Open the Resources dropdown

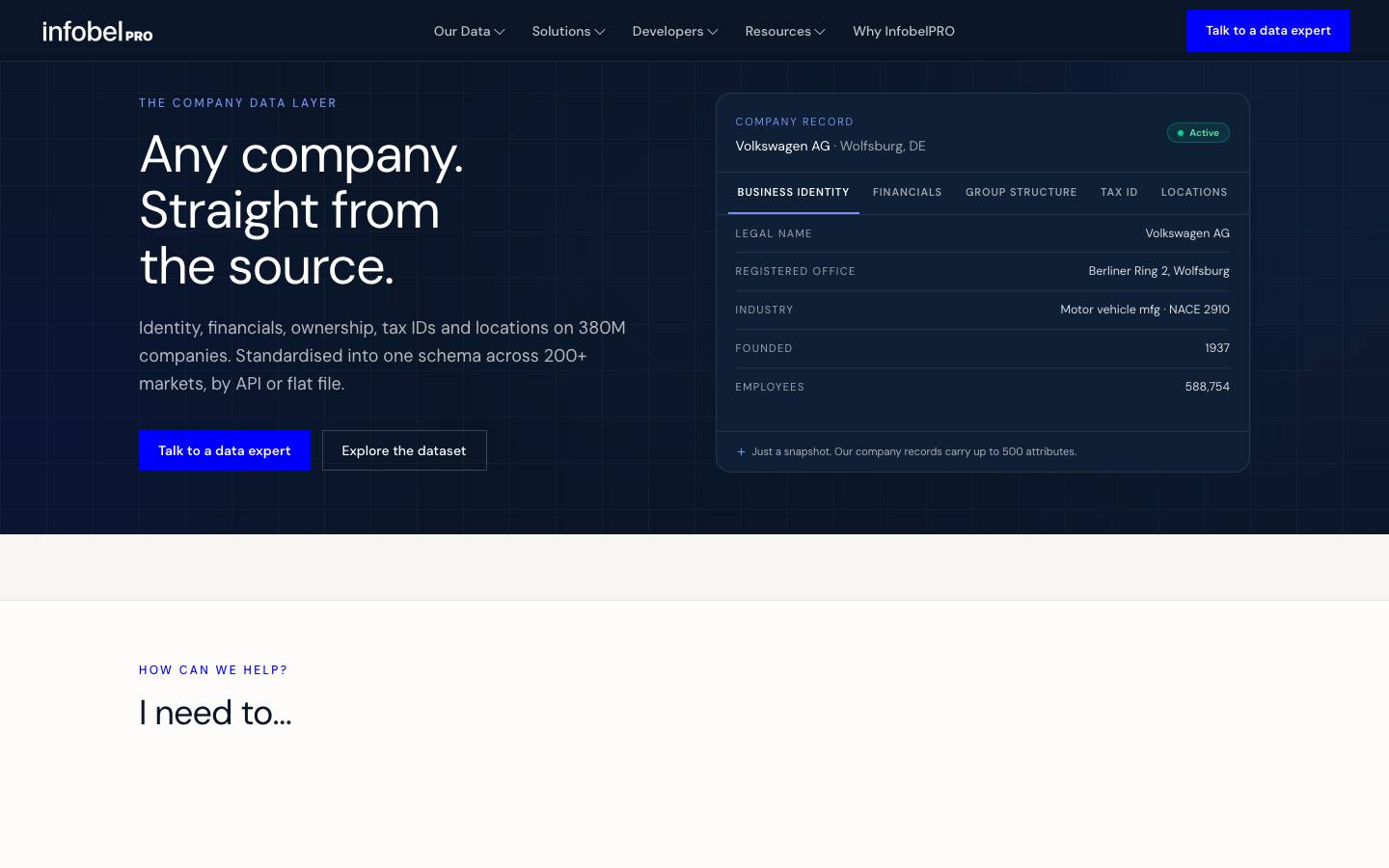tap(785, 31)
